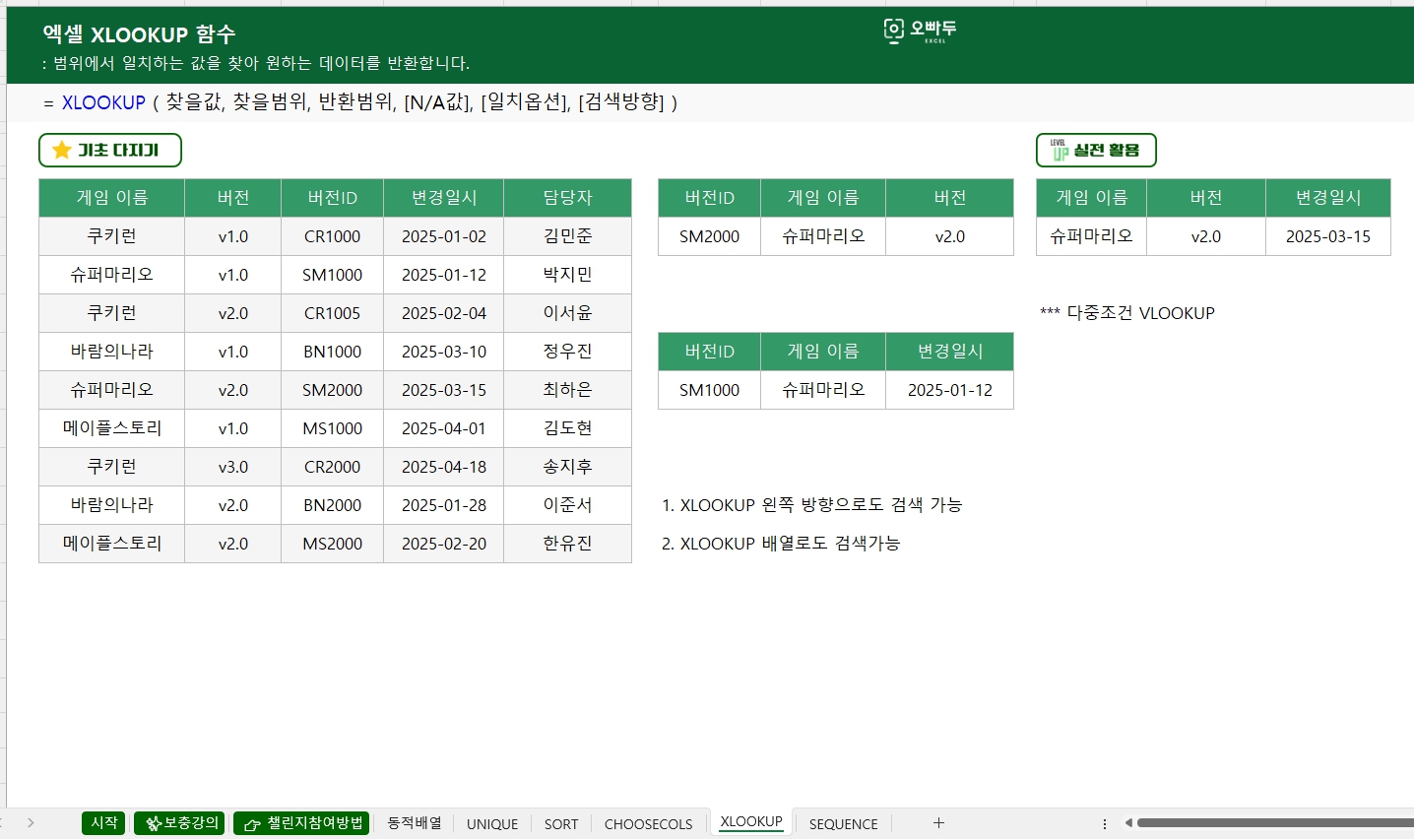
Task: Click the horizontal scrollbar thumb
Action: pyautogui.click(x=1275, y=822)
